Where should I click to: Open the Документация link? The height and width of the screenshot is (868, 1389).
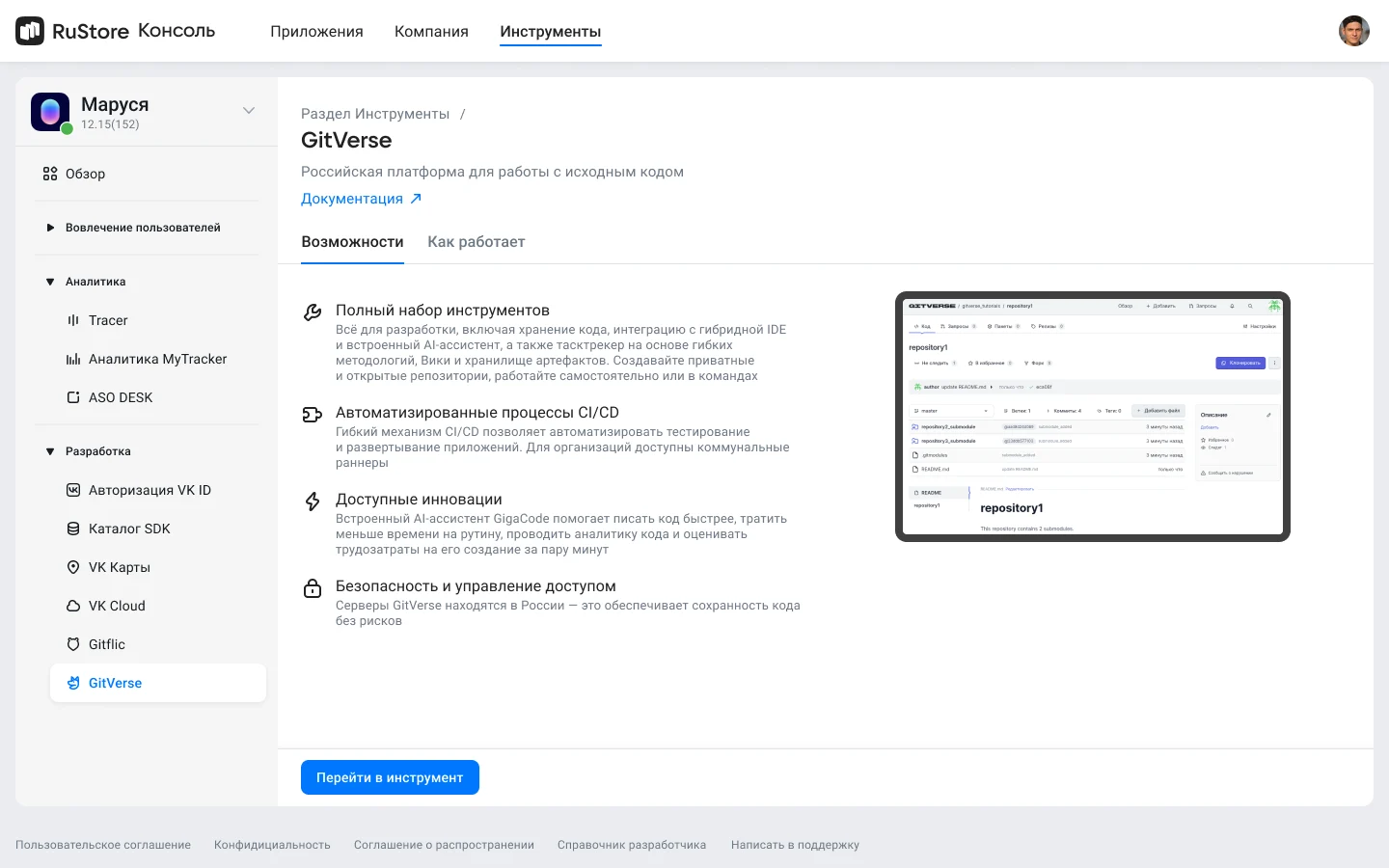(x=352, y=199)
